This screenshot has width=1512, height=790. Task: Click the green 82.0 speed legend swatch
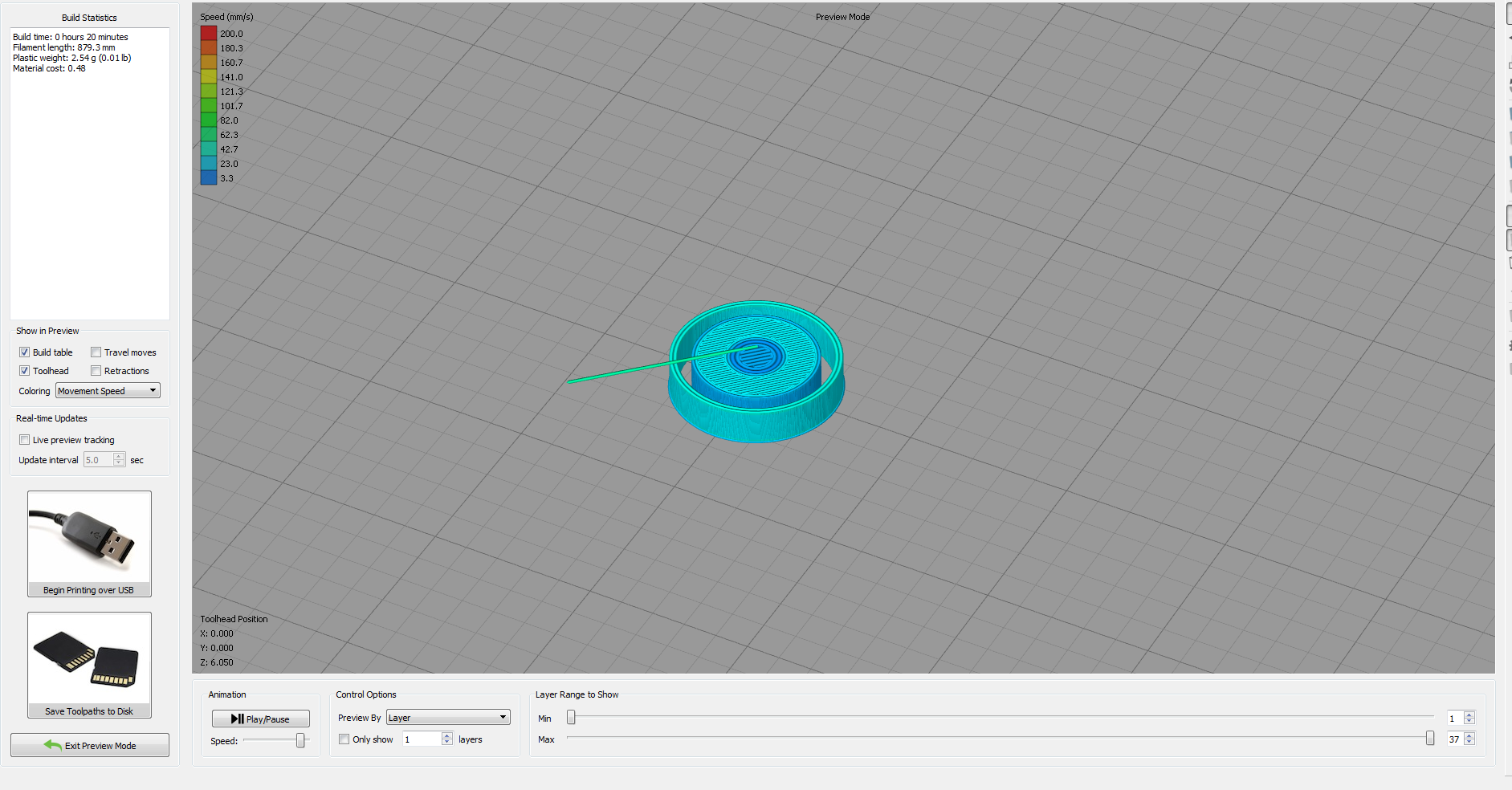209,120
